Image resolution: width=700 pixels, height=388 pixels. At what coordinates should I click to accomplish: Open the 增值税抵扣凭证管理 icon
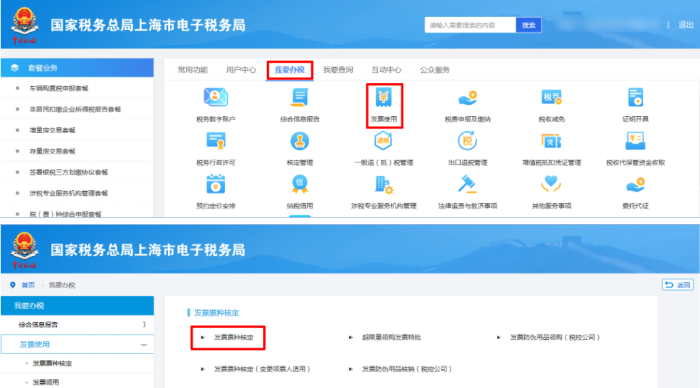(551, 141)
